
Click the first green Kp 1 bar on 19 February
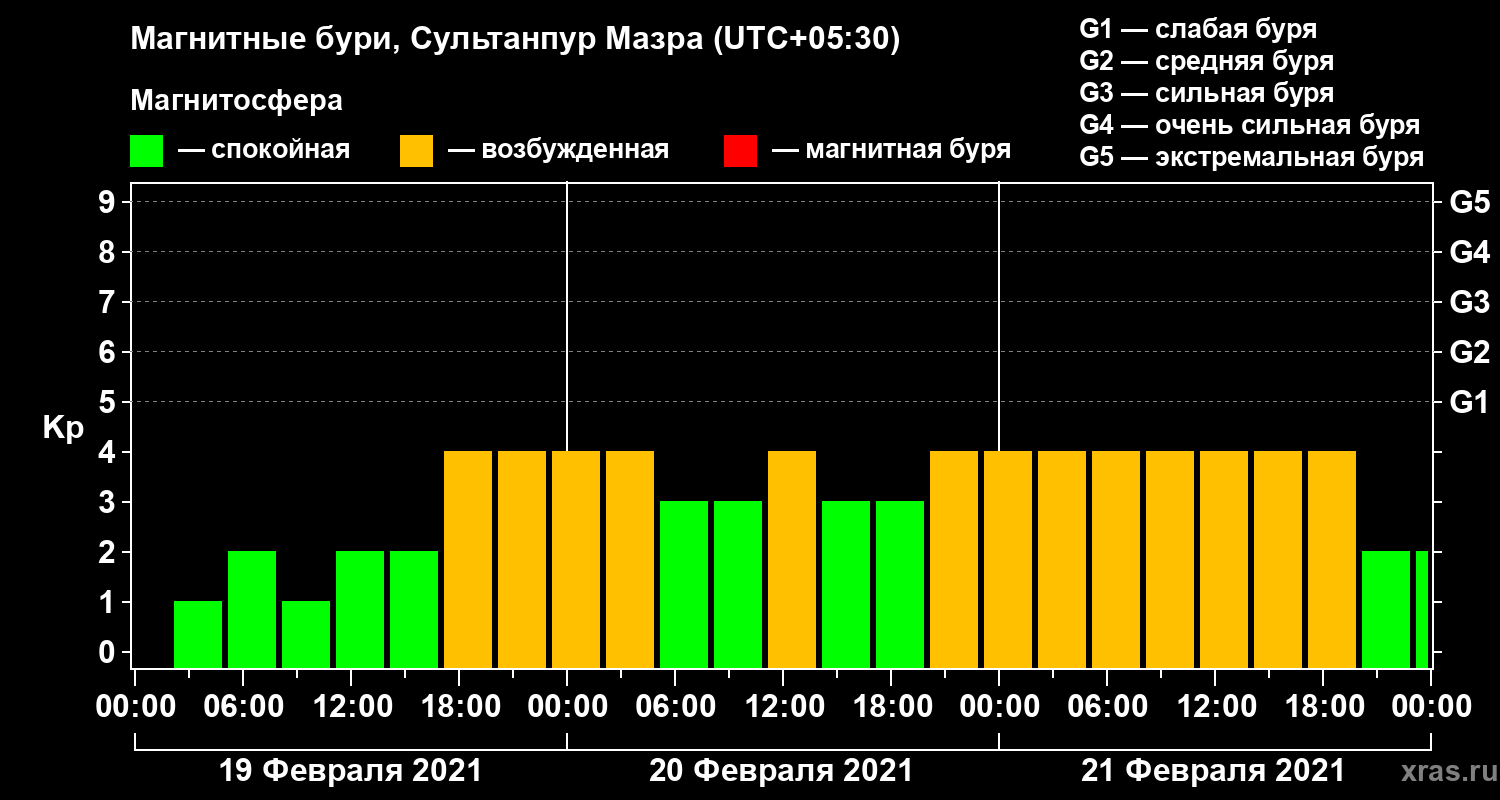198,634
